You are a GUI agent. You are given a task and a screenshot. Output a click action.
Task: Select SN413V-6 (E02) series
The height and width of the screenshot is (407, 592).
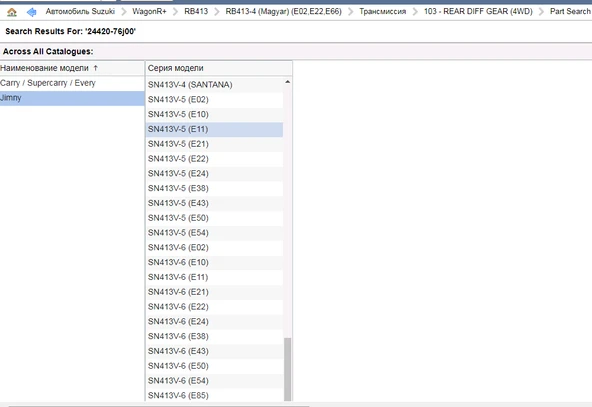coord(214,247)
